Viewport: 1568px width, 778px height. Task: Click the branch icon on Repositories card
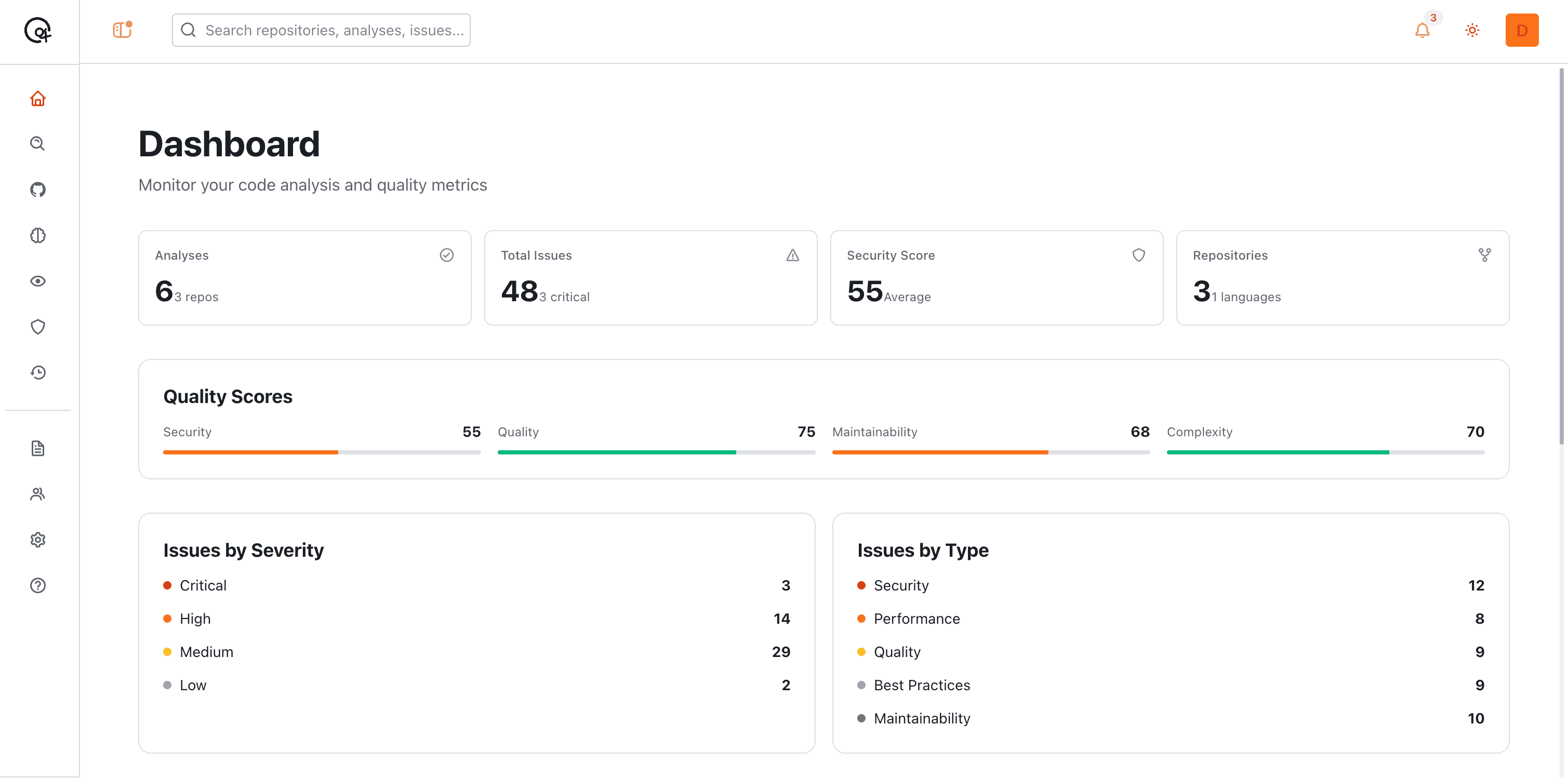point(1485,255)
